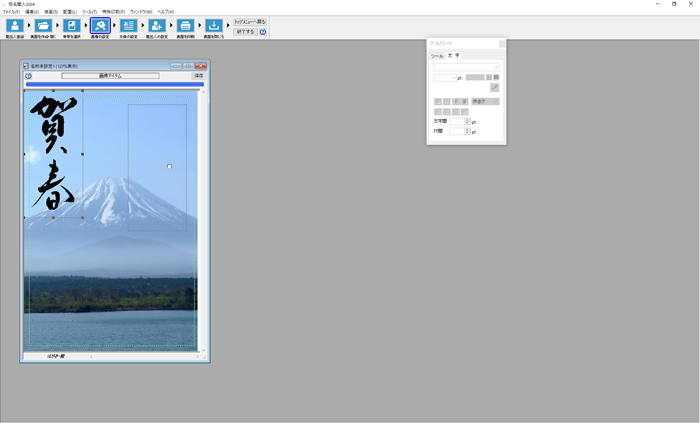700x423 pixels.
Task: Select the highlighted image settings workflow icon
Action: pos(100,26)
